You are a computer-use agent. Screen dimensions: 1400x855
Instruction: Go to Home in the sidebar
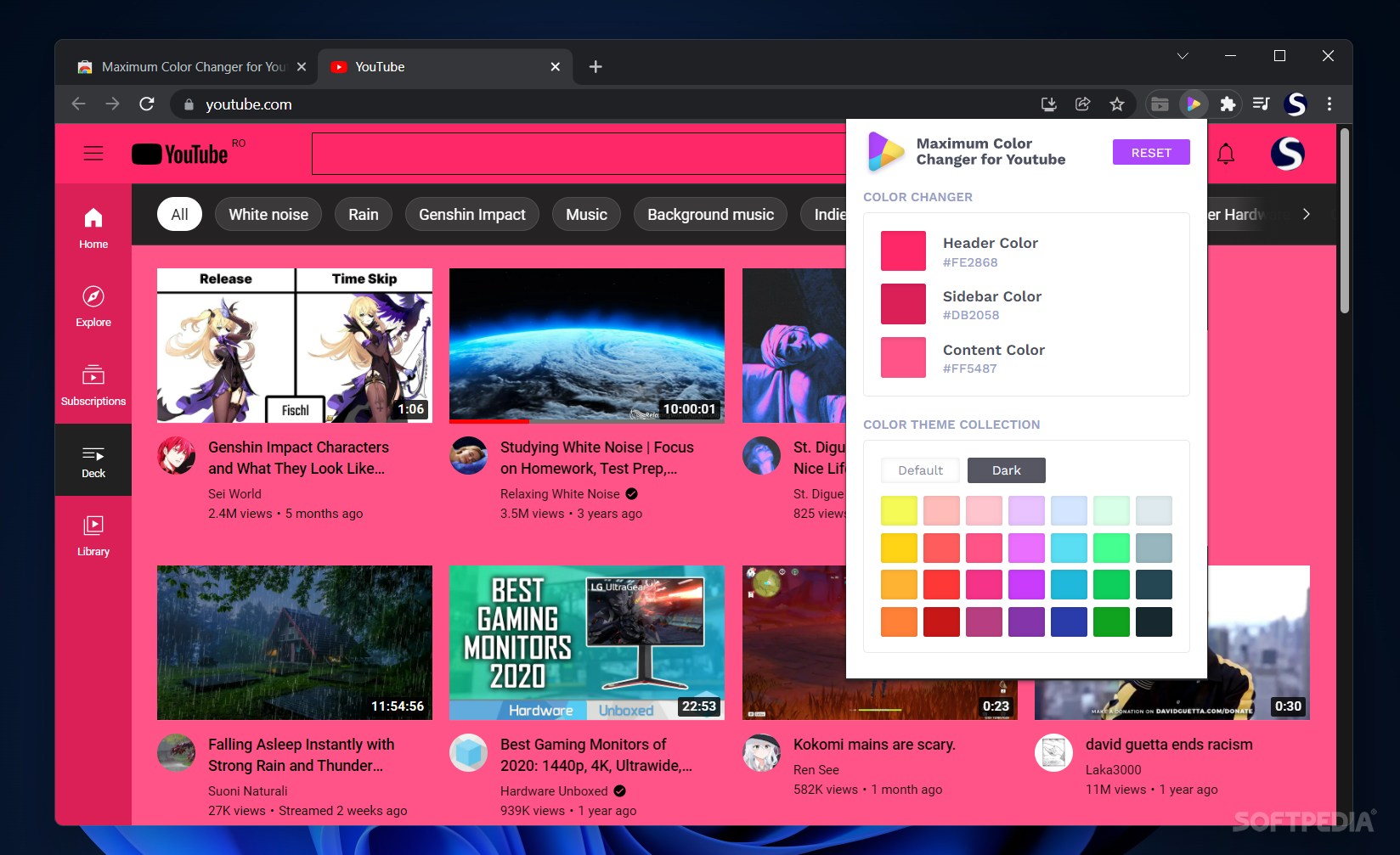(x=93, y=228)
